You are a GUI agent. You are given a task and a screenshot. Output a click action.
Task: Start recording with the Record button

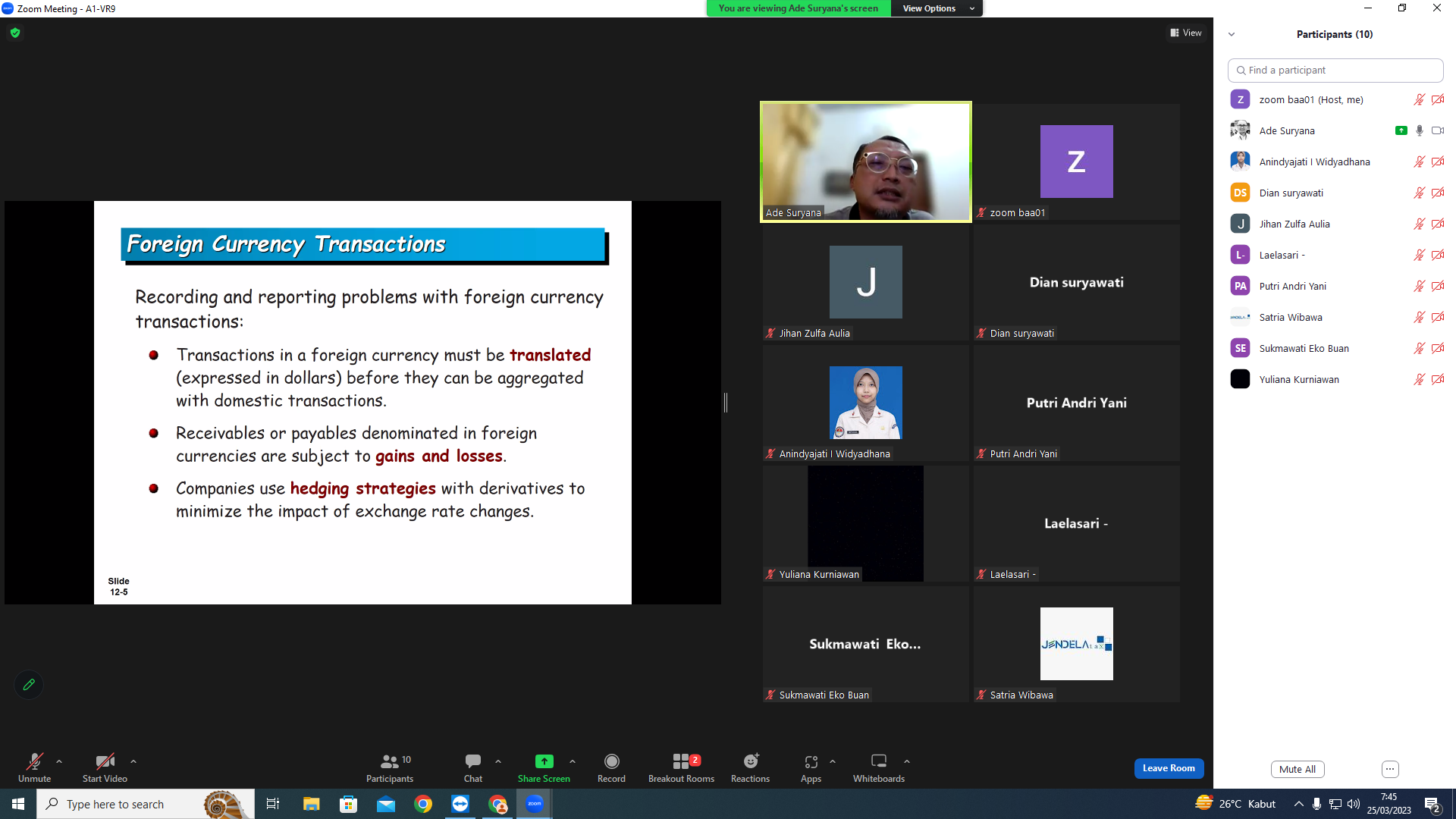tap(611, 767)
